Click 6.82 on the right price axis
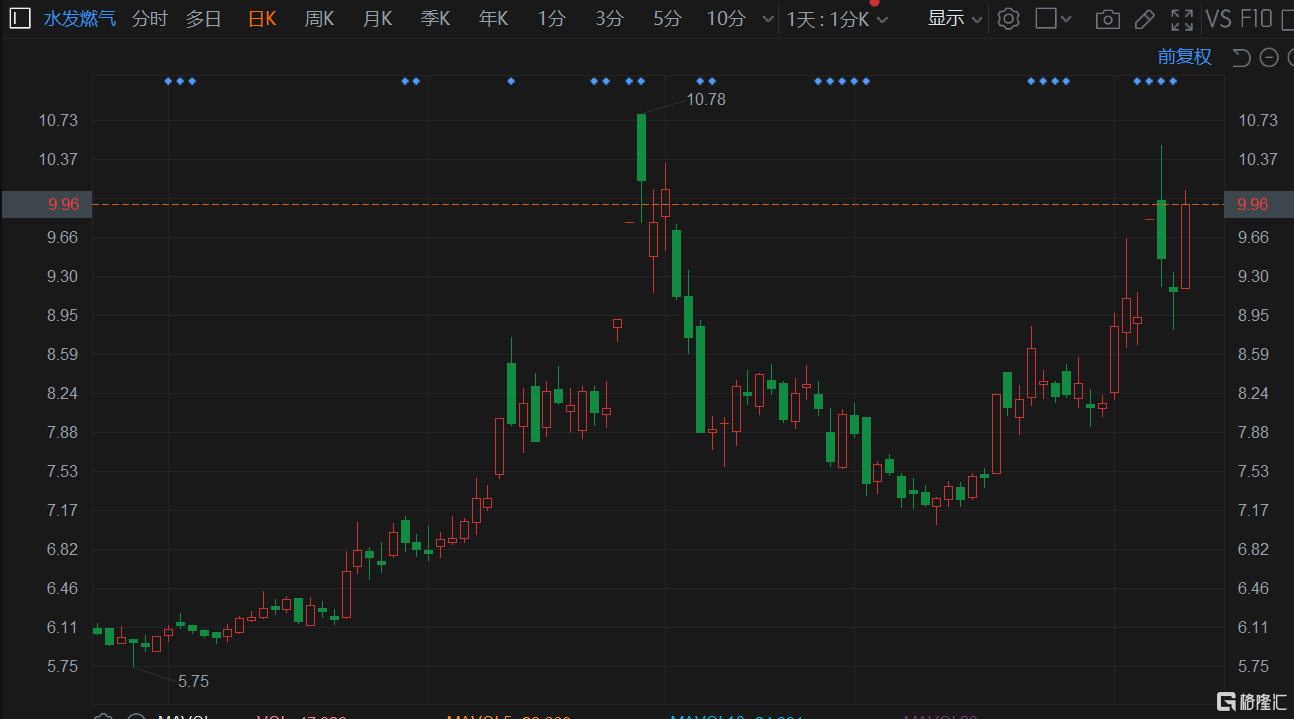1294x719 pixels. 1254,549
